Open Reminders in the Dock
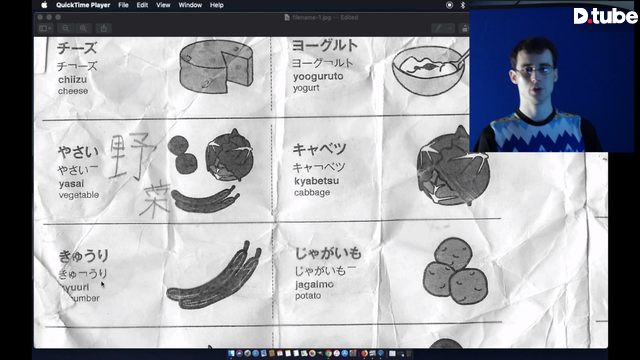The height and width of the screenshot is (360, 640). click(296, 353)
